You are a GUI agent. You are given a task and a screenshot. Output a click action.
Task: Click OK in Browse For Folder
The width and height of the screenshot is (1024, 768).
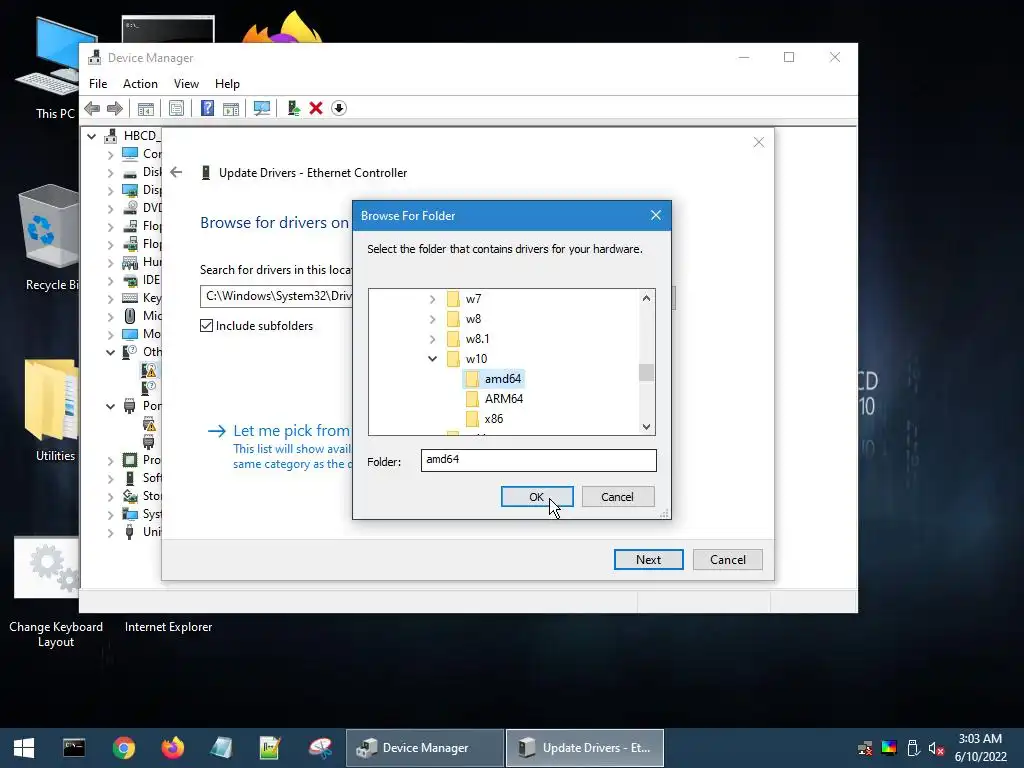537,497
